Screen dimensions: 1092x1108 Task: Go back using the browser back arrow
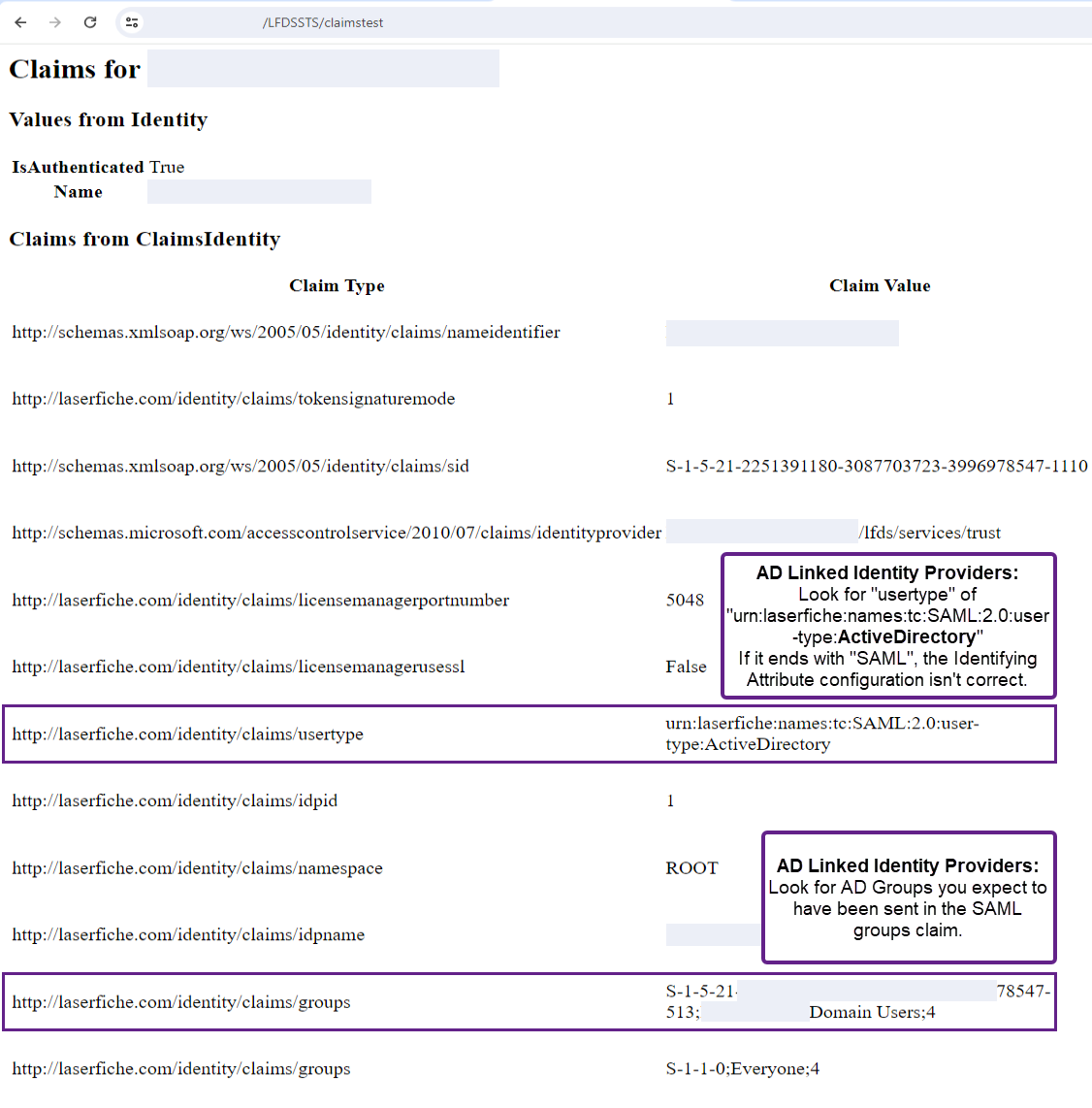(20, 22)
